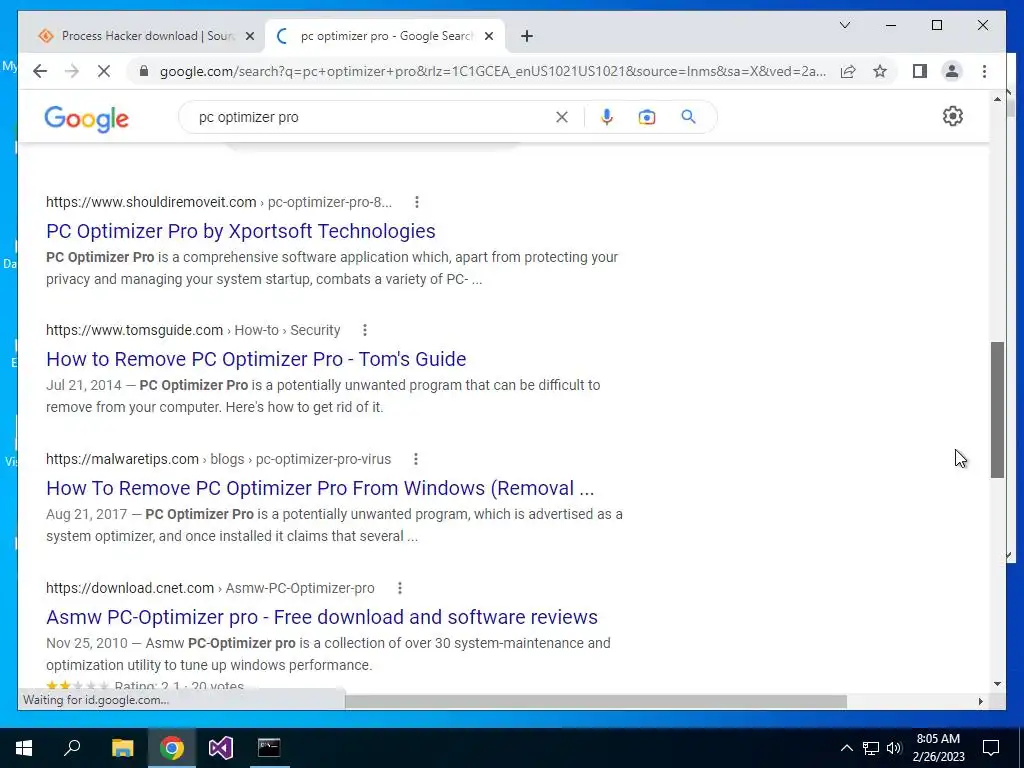1024x768 pixels.
Task: Click the page vertical scrollbar thumb
Action: 997,409
